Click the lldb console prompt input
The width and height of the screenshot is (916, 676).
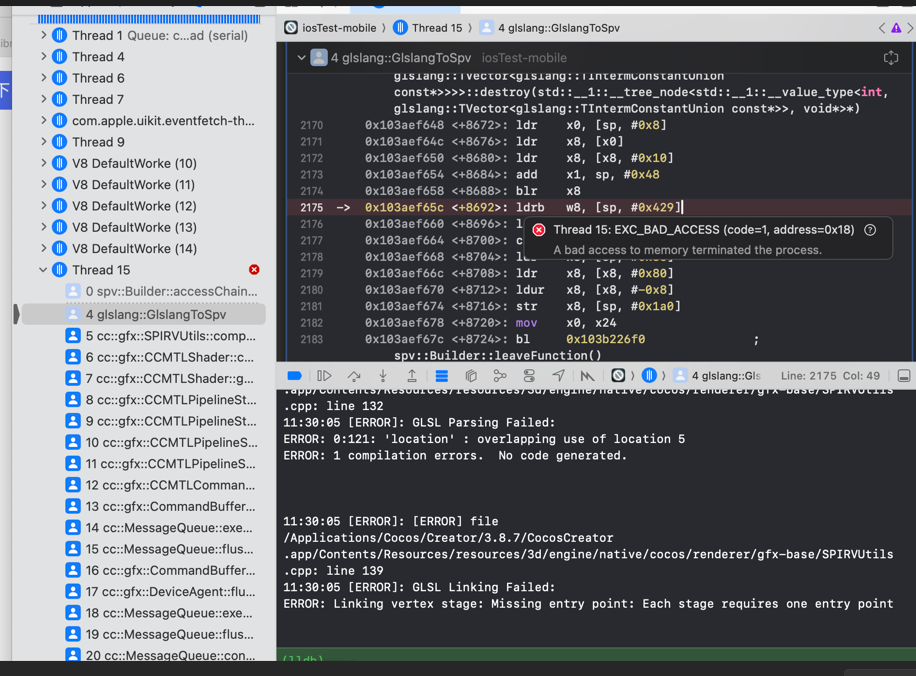(596, 655)
